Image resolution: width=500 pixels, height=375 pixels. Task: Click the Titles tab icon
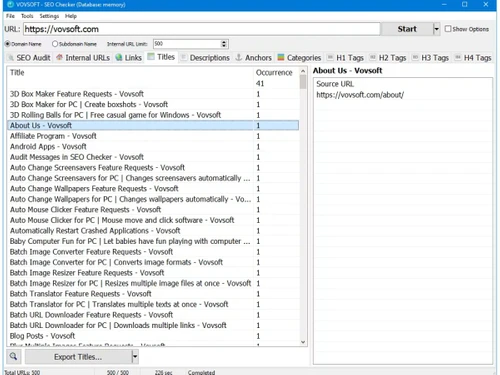(x=151, y=56)
